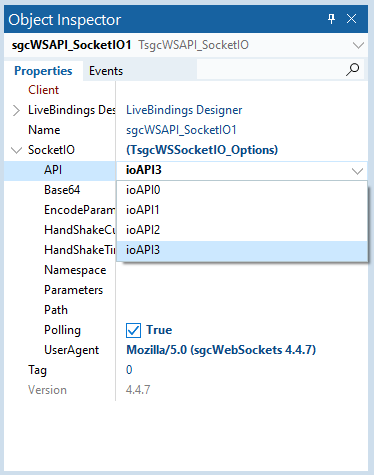Select the UserAgent property row

click(186, 350)
